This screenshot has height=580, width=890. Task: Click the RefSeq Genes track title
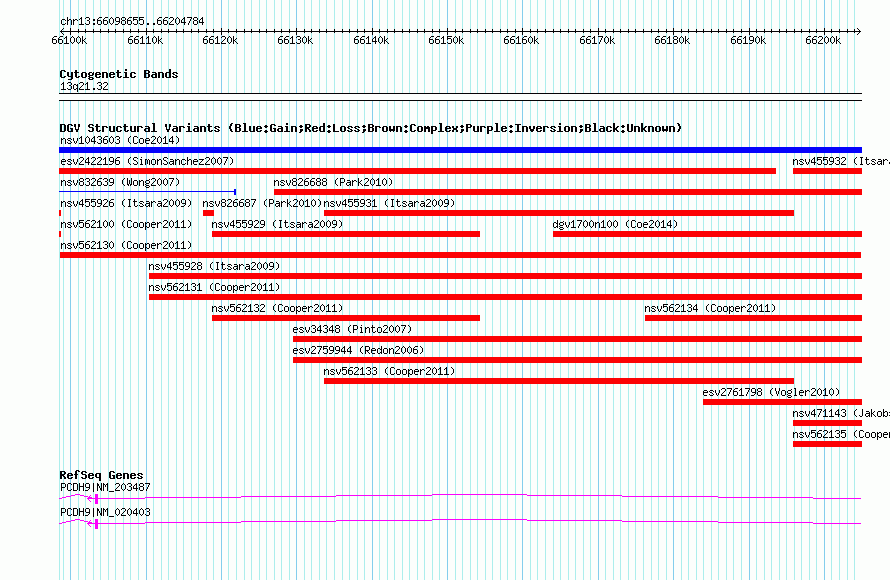101,475
